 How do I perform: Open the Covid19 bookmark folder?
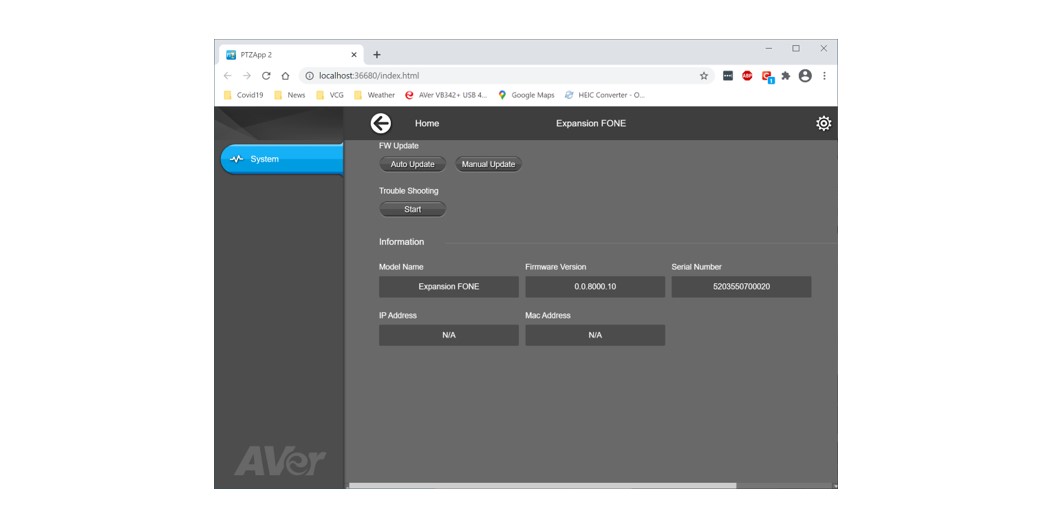point(244,95)
